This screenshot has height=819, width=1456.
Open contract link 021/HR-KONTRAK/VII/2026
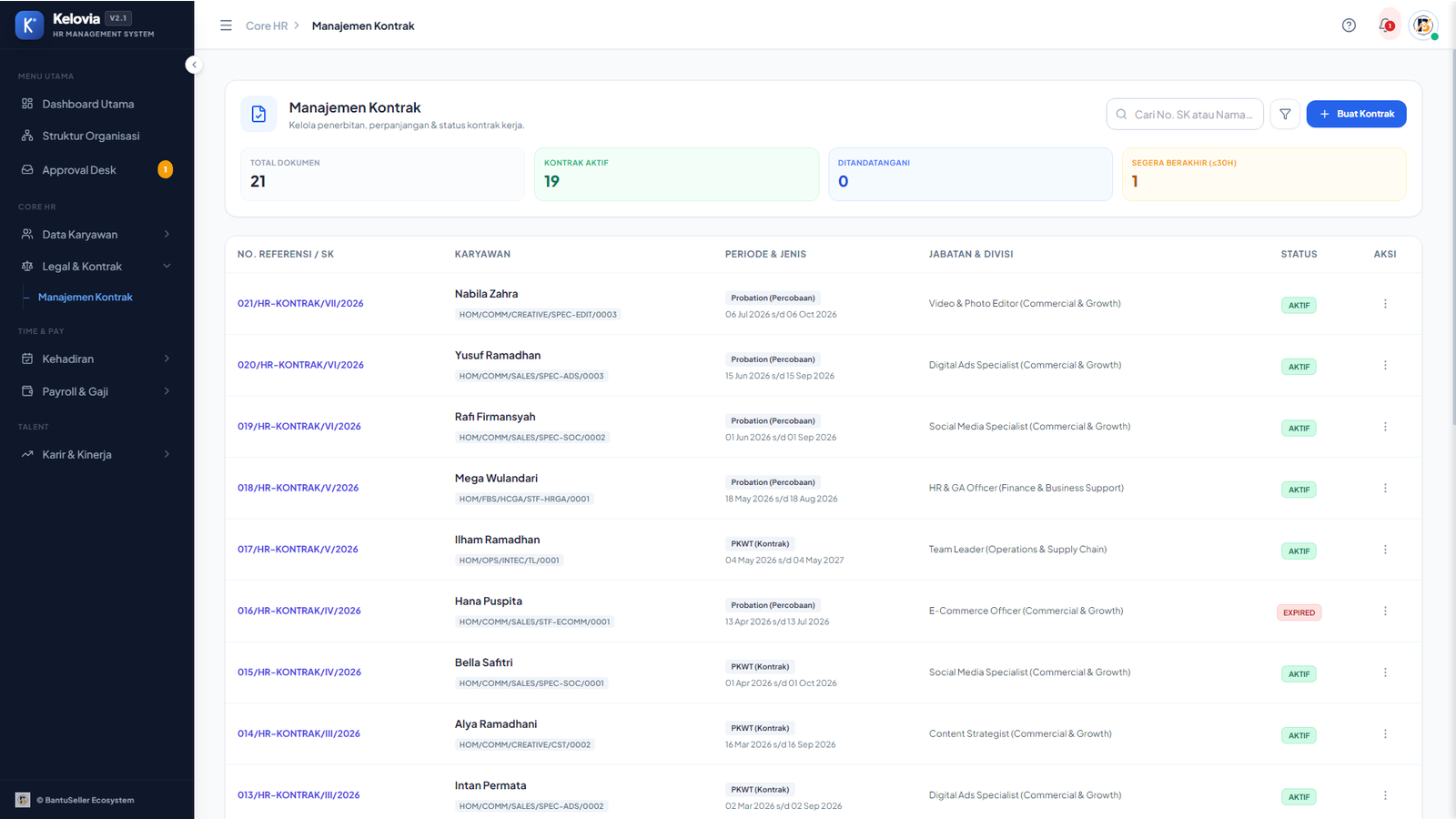[x=300, y=304]
